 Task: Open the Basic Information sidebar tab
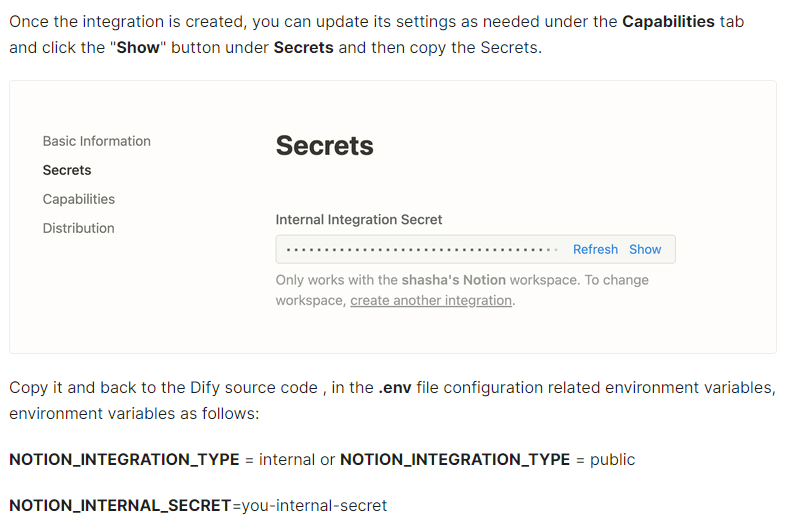pos(97,141)
